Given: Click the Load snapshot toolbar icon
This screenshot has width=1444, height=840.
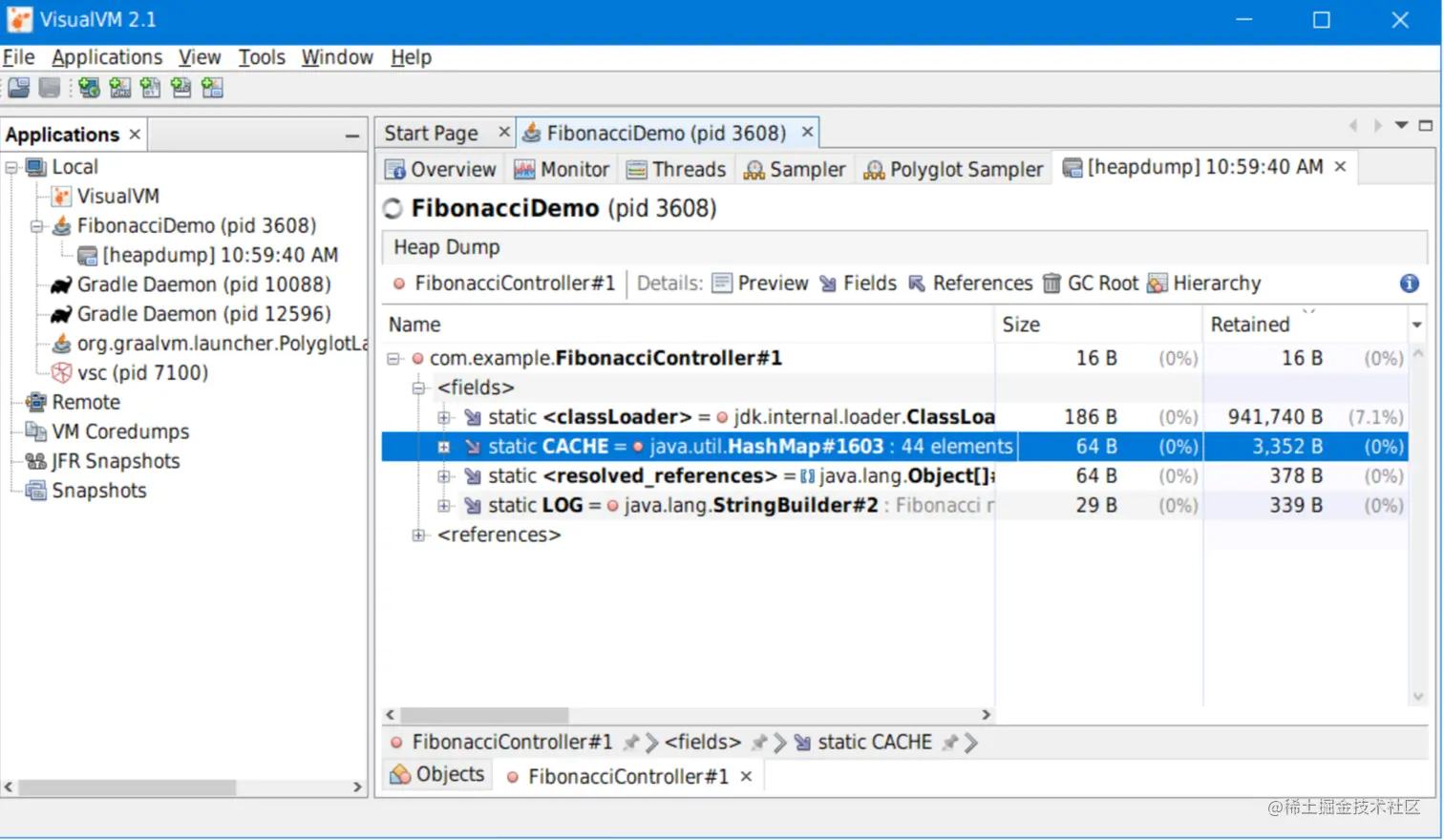Looking at the screenshot, I should [19, 88].
